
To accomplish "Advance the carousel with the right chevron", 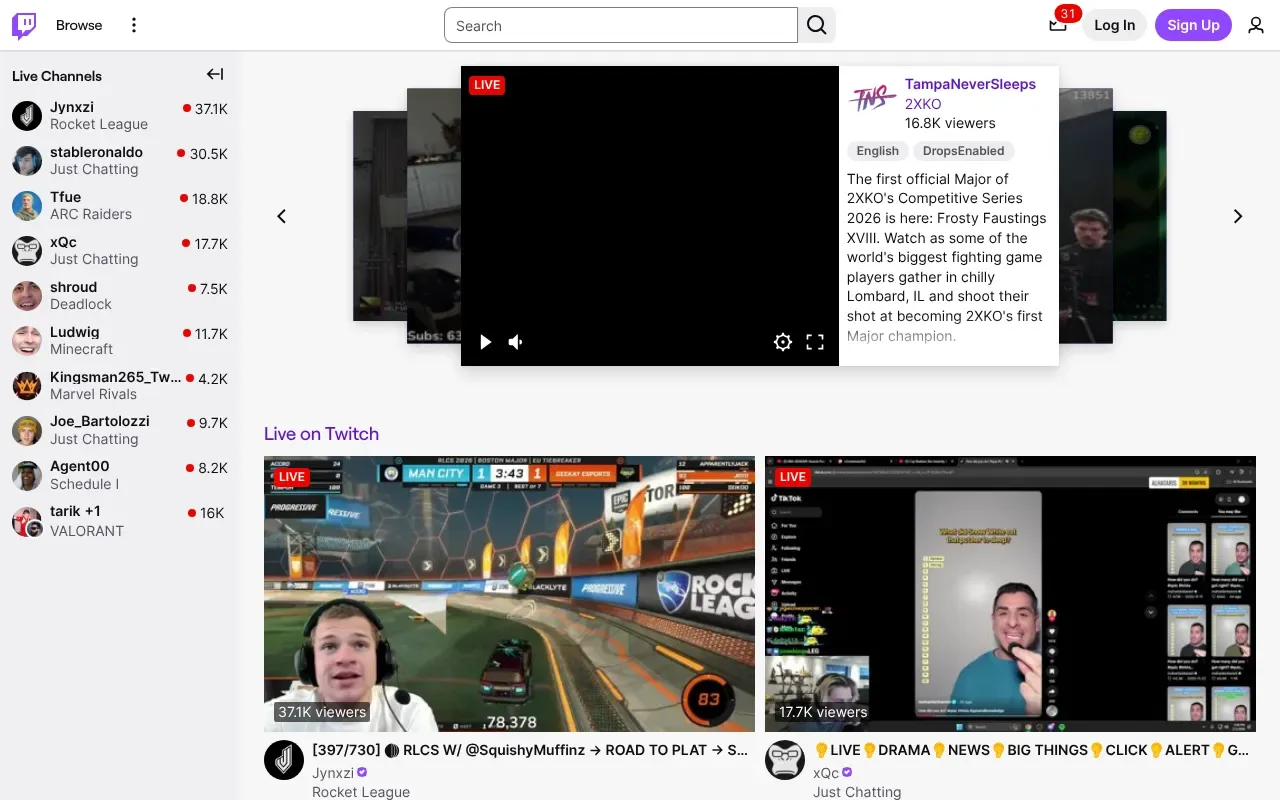I will (x=1238, y=216).
